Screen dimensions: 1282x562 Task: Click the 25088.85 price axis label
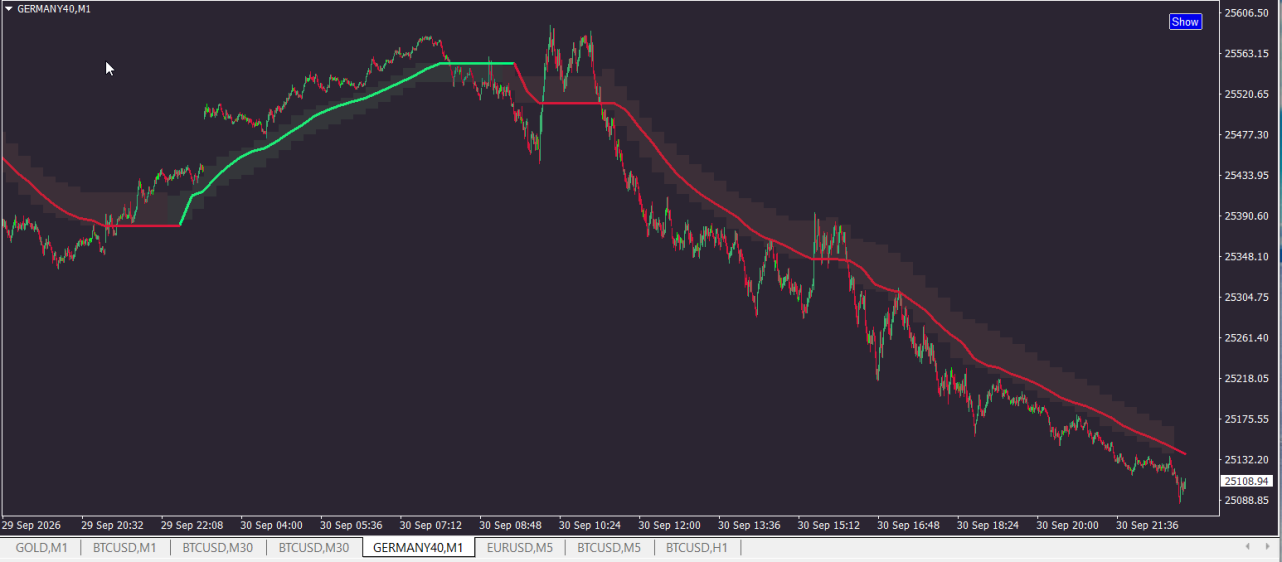(1246, 500)
